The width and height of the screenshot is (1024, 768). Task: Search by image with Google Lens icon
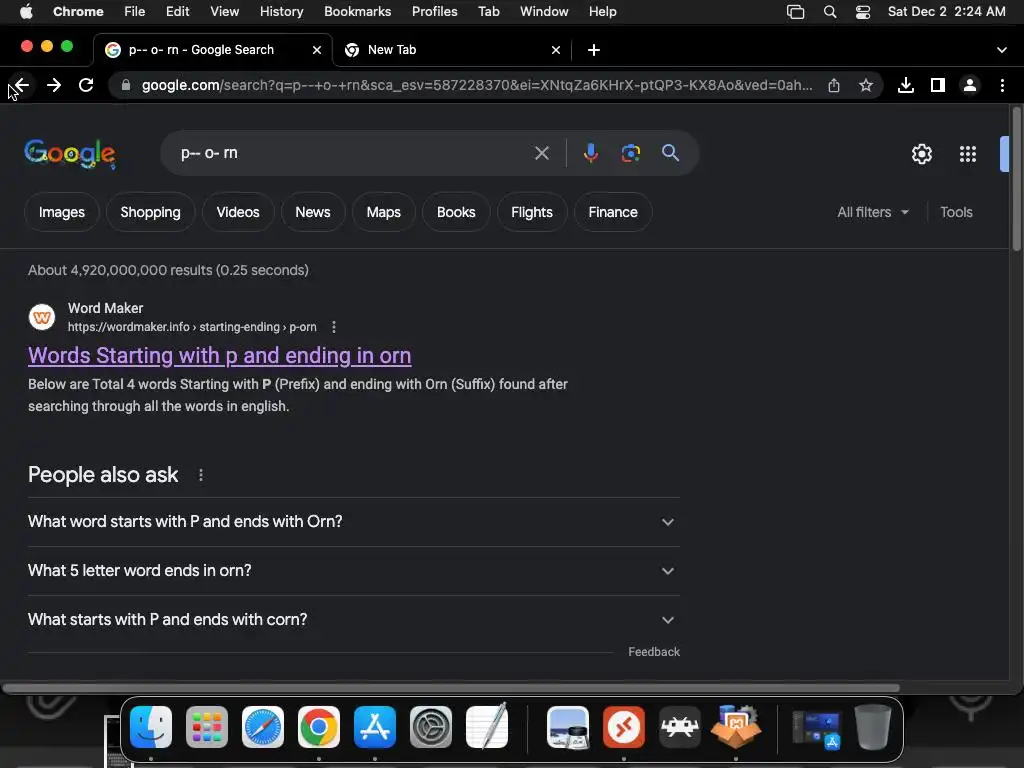[x=630, y=153]
